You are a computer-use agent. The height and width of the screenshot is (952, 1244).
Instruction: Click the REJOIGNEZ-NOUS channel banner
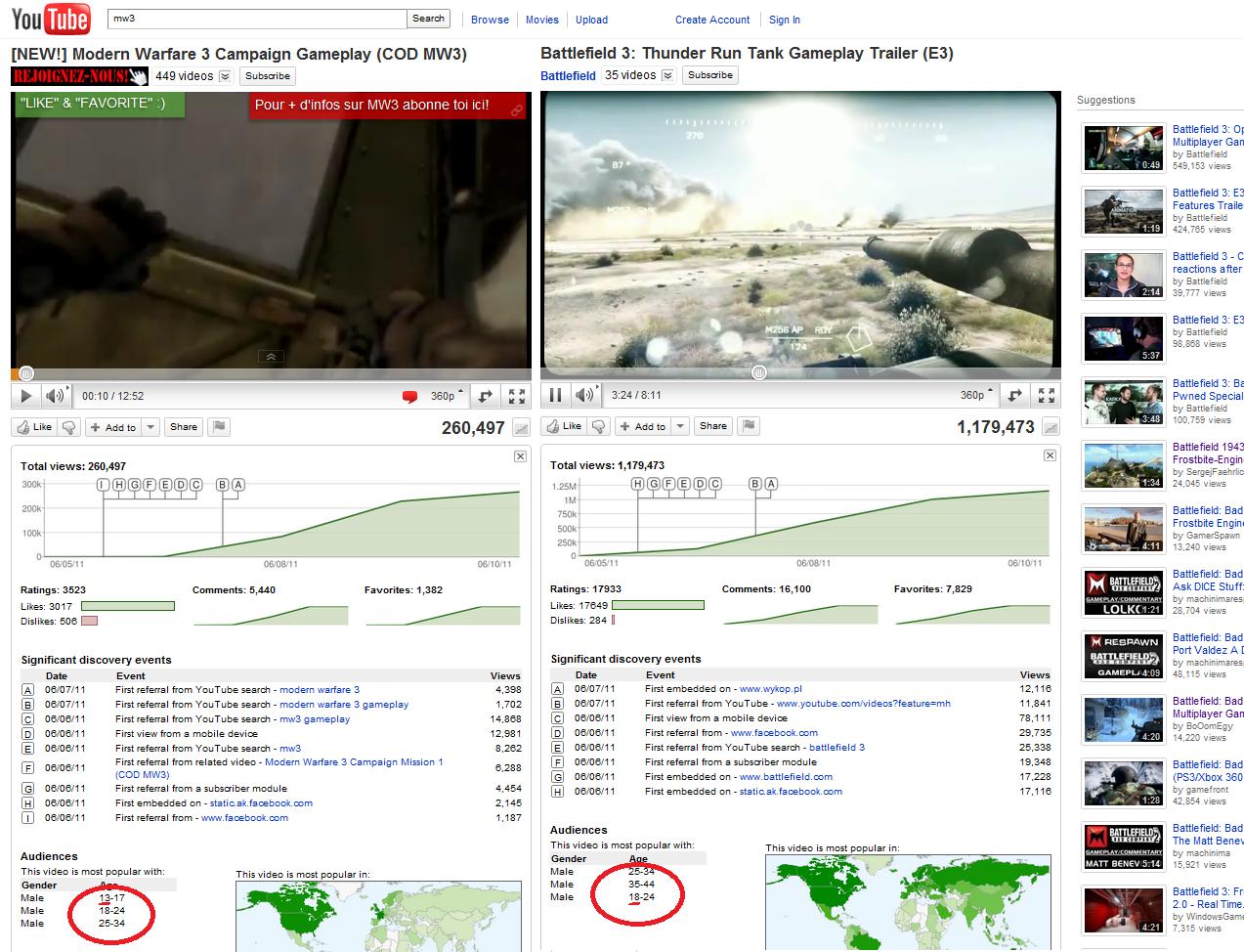tap(79, 76)
